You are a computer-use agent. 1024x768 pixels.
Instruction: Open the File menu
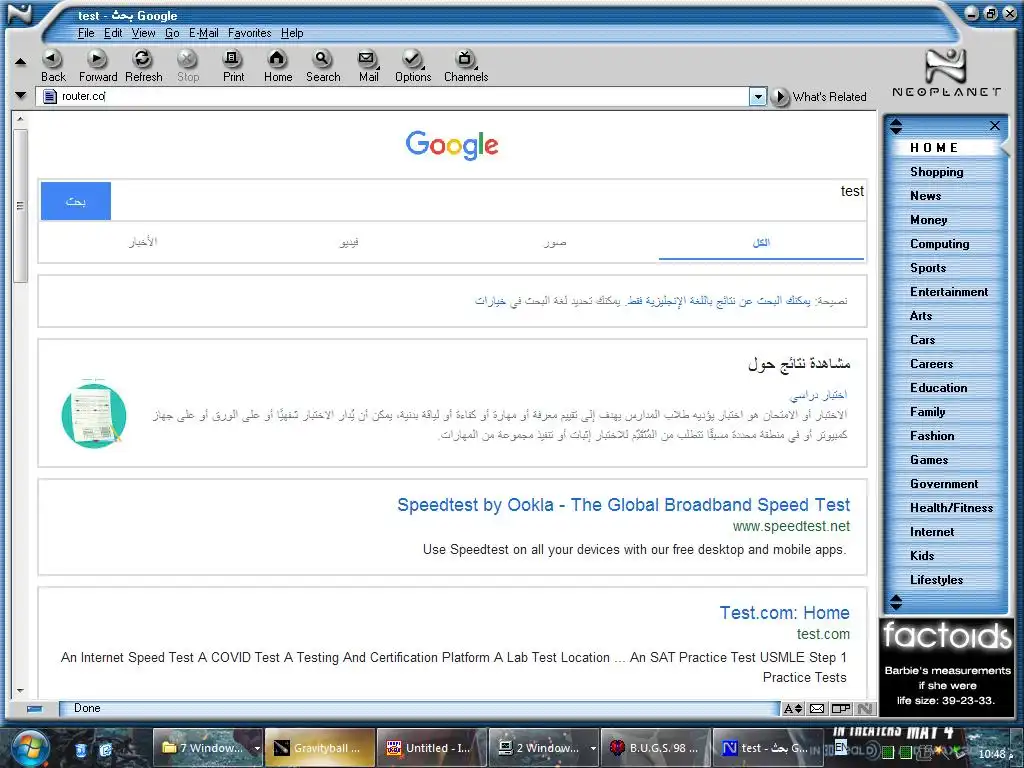[x=86, y=33]
